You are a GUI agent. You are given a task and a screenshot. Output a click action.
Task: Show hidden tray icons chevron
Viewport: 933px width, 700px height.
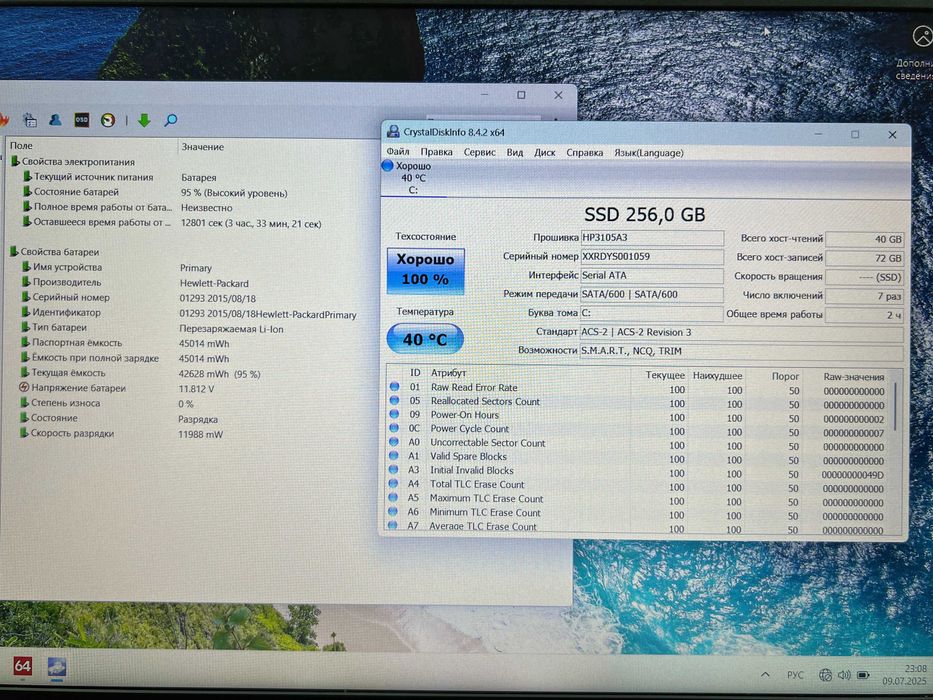[x=765, y=674]
